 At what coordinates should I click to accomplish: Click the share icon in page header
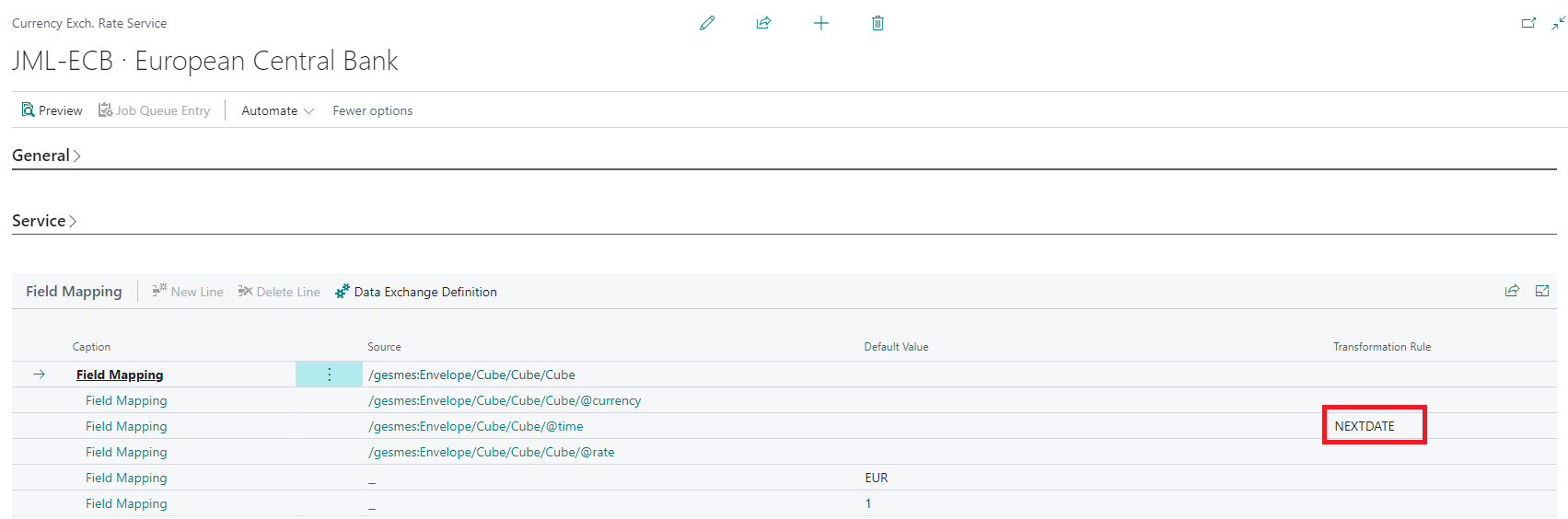click(763, 23)
